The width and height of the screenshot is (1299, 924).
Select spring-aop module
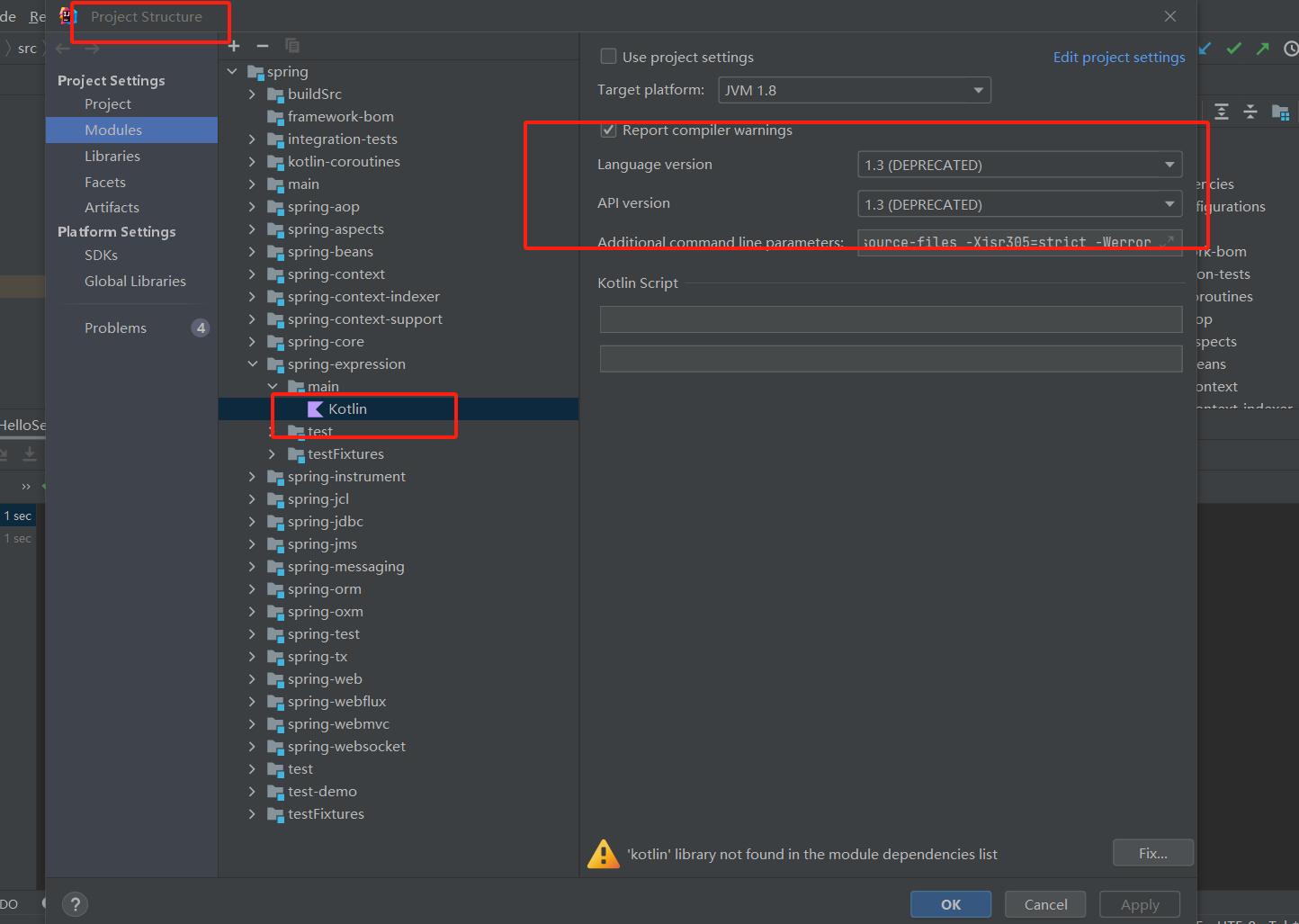tap(323, 207)
